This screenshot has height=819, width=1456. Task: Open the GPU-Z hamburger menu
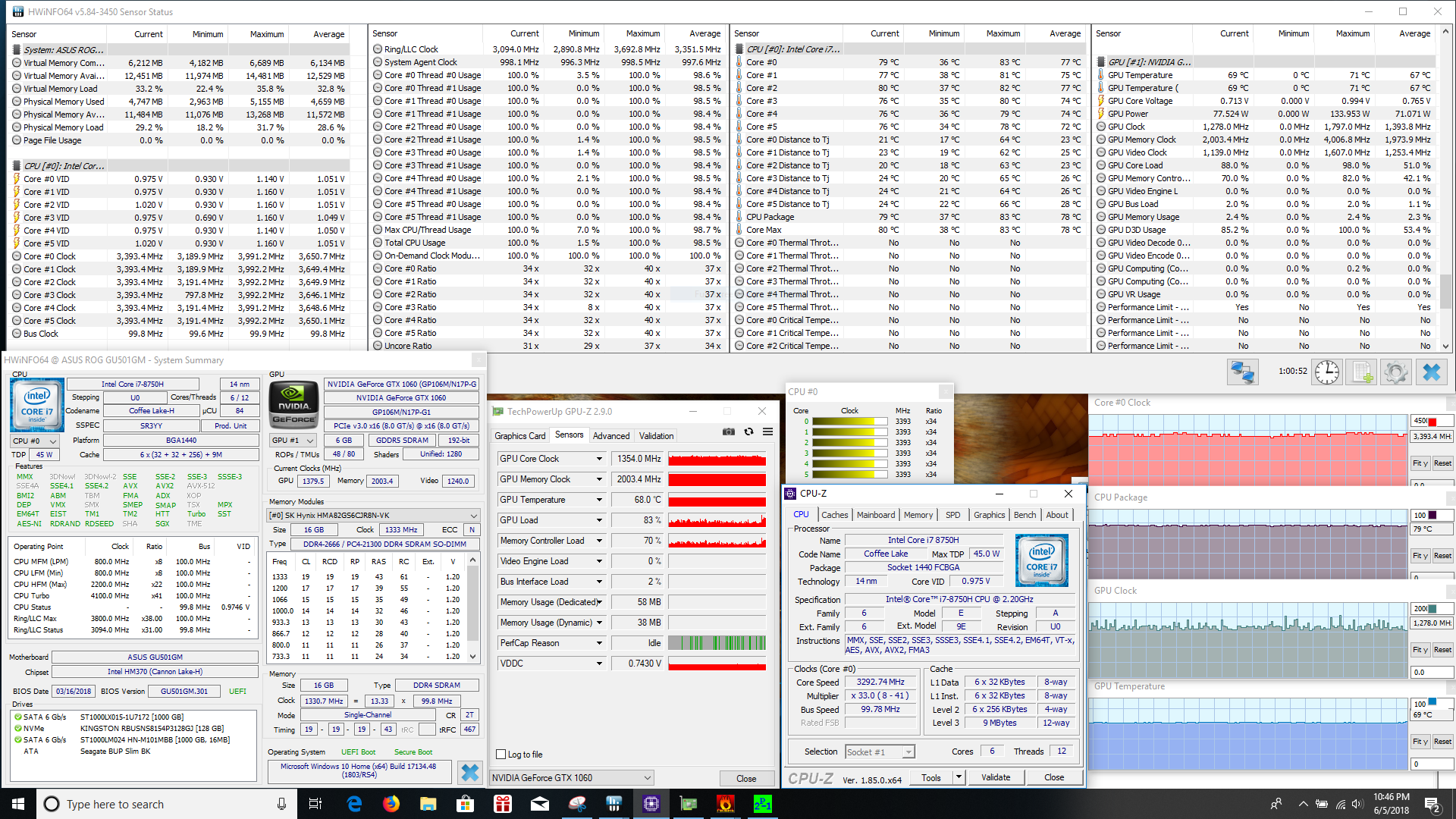pyautogui.click(x=767, y=432)
